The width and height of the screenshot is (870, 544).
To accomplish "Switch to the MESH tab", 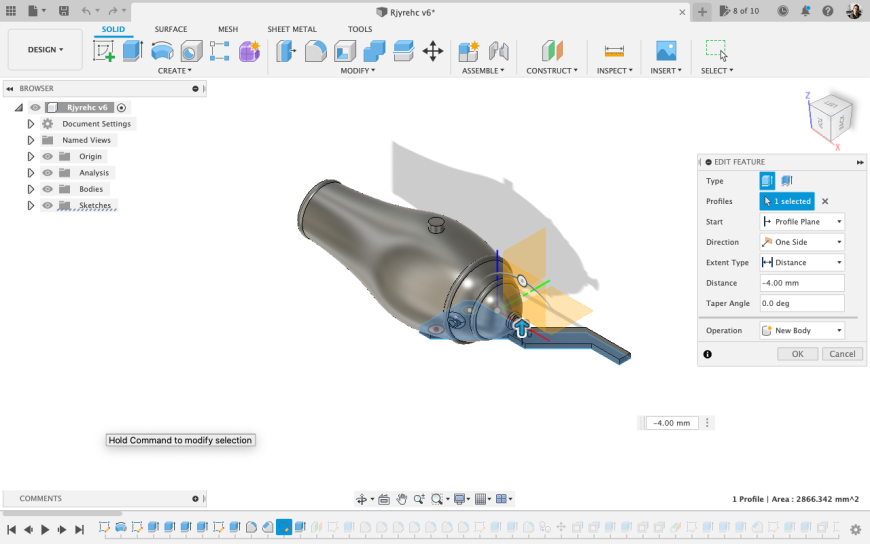I will (x=228, y=29).
